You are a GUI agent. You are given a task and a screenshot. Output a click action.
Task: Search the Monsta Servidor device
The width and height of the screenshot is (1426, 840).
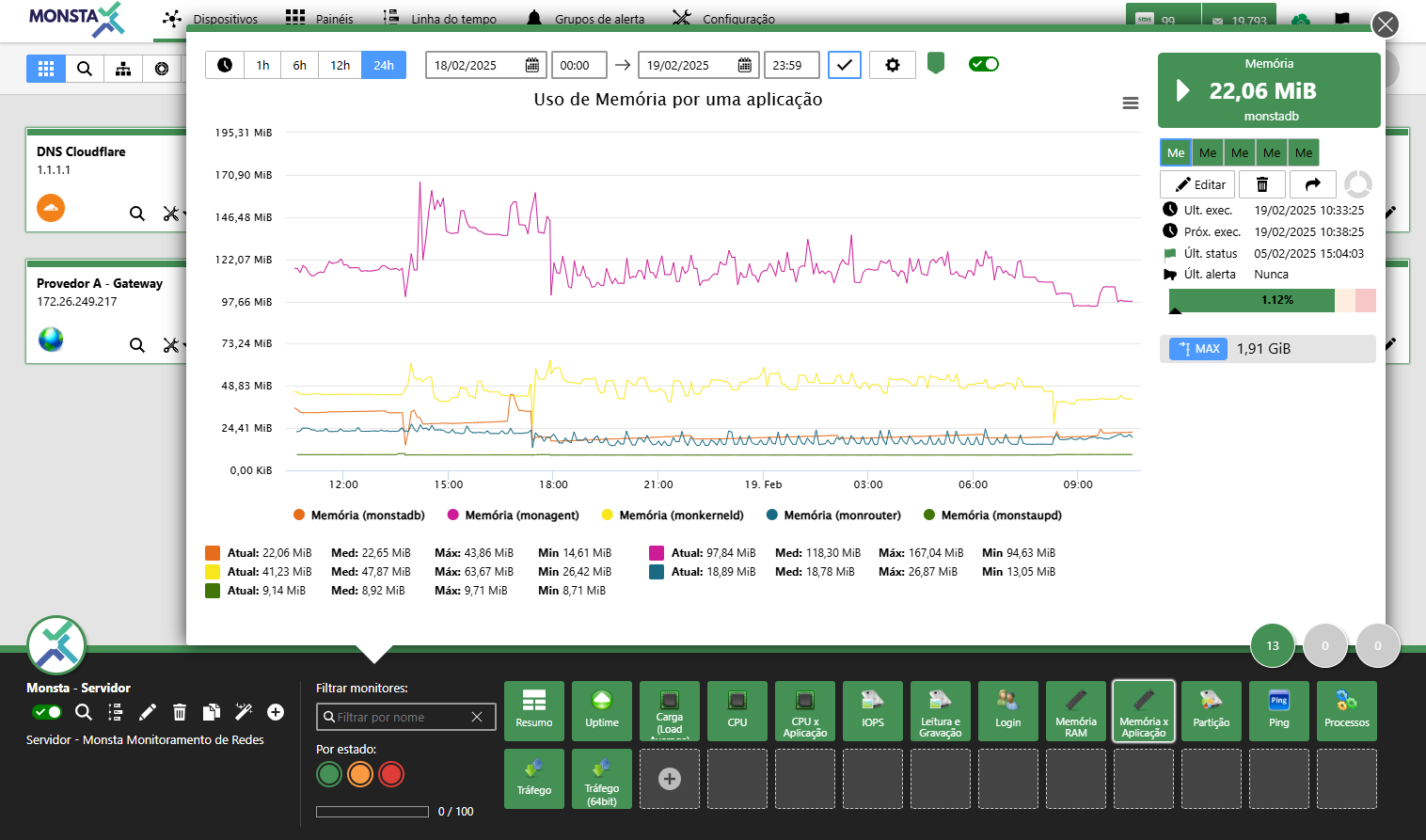click(84, 712)
